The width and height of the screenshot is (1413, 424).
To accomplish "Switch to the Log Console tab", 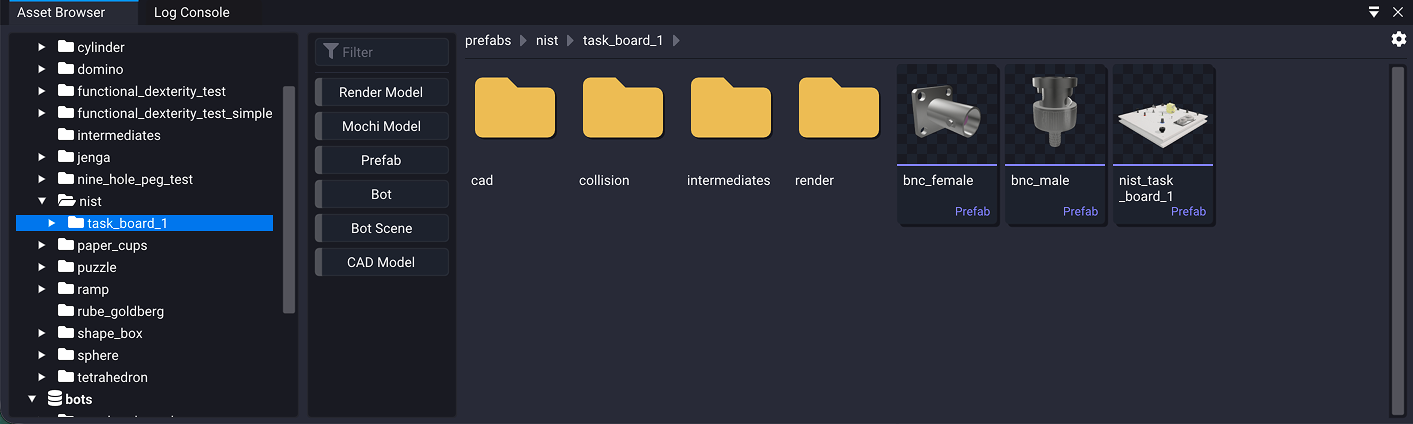I will pyautogui.click(x=192, y=12).
